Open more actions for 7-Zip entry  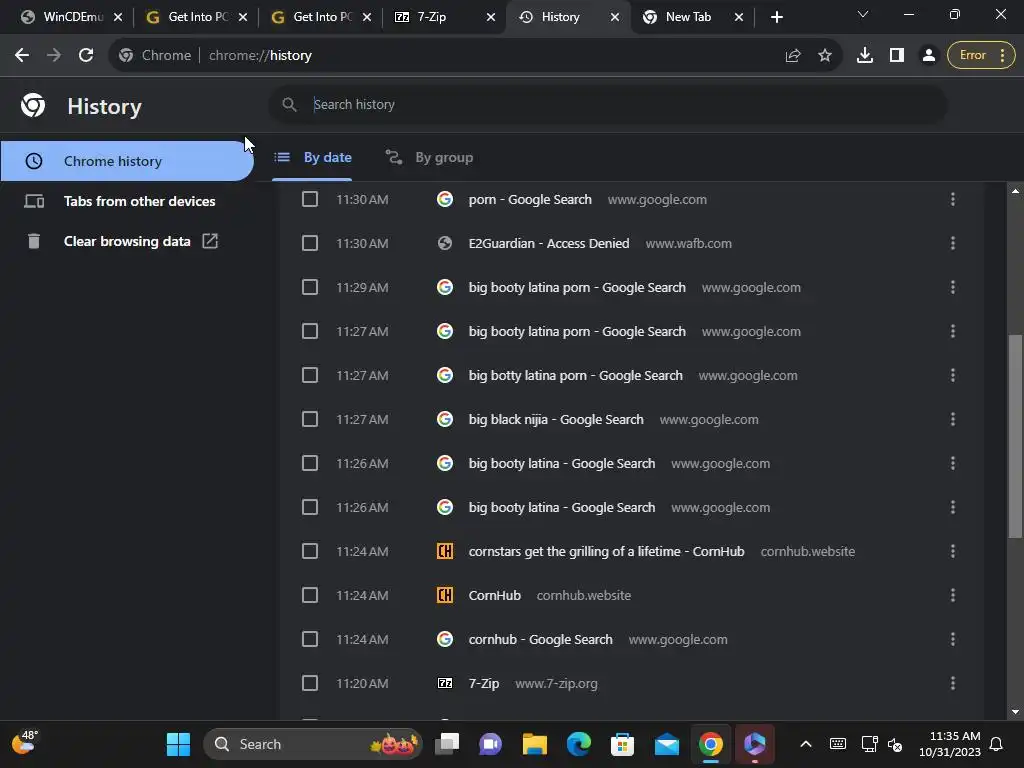coord(953,683)
